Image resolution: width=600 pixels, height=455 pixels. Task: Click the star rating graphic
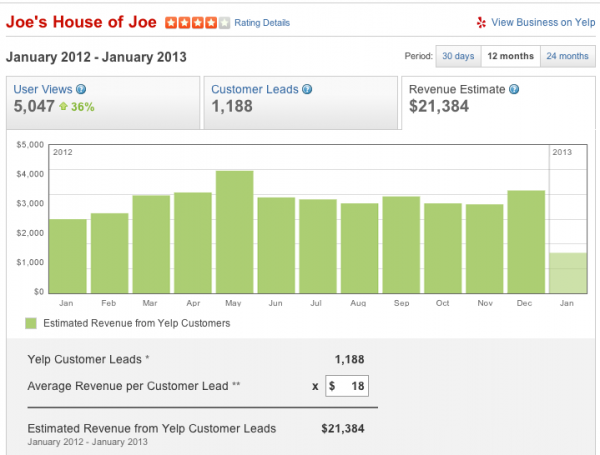coord(197,23)
